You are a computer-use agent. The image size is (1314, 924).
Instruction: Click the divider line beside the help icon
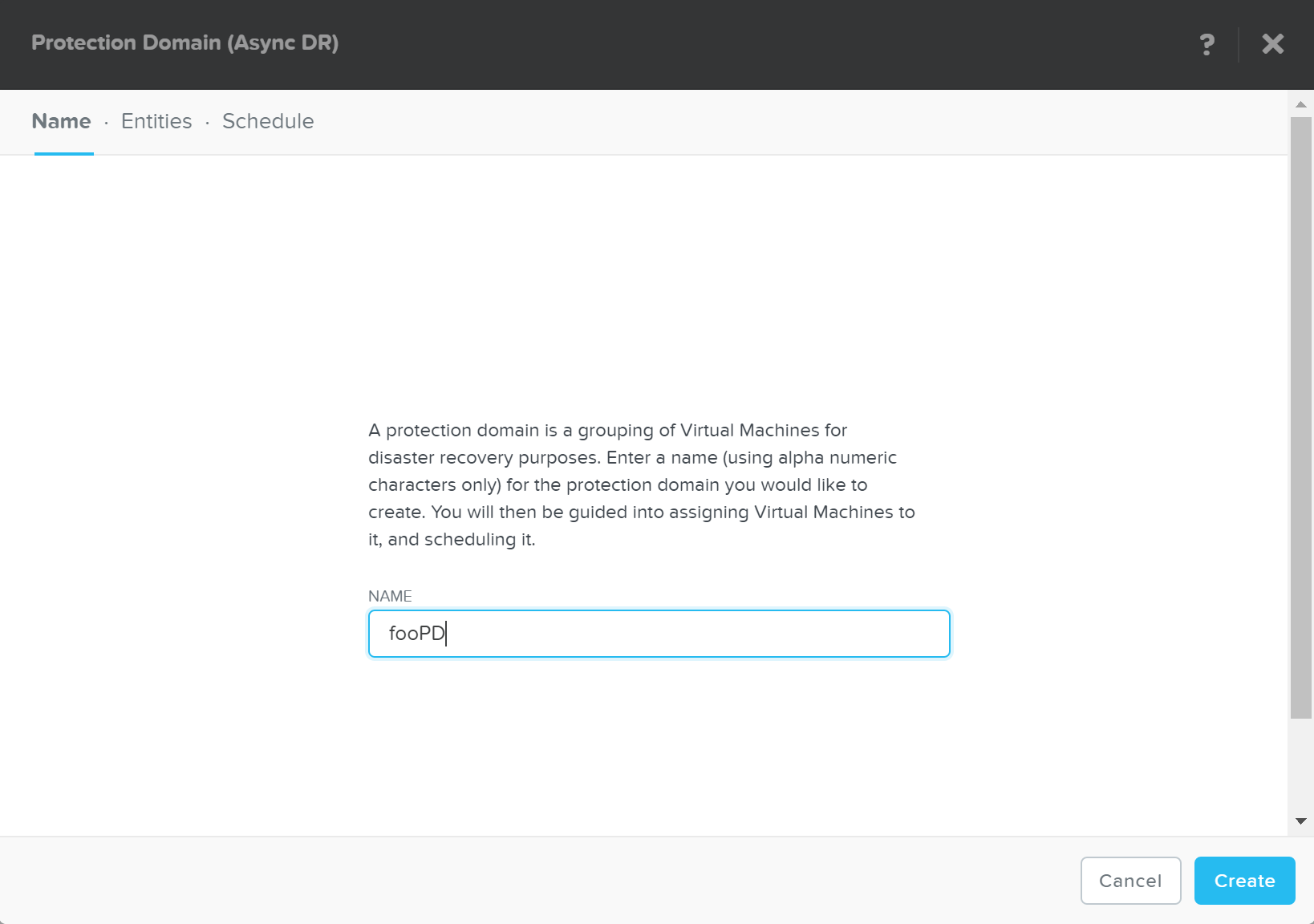pos(1239,44)
